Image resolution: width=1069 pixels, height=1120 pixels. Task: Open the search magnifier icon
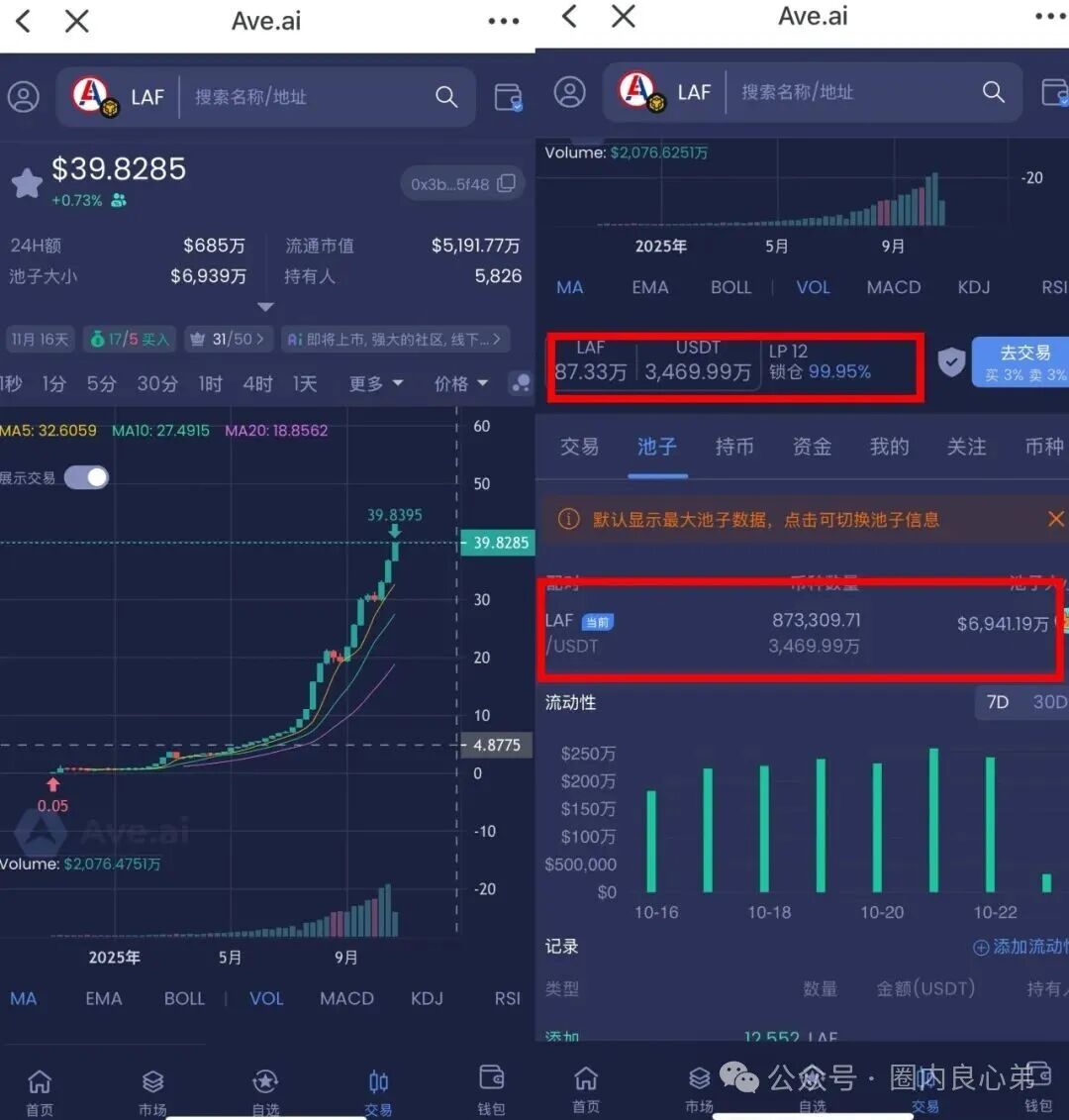446,97
